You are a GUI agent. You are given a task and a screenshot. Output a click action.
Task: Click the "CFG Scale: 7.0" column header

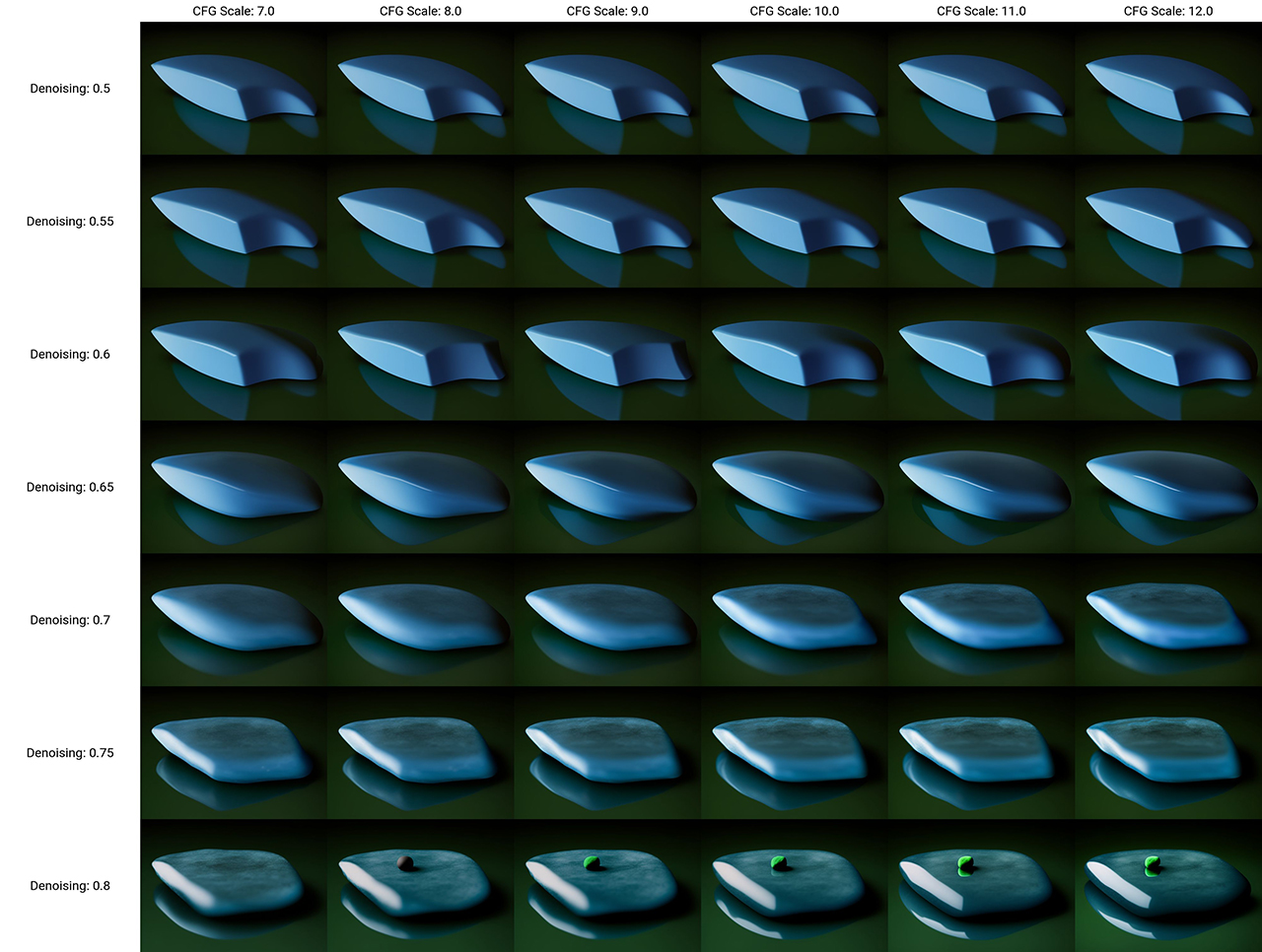(x=234, y=11)
